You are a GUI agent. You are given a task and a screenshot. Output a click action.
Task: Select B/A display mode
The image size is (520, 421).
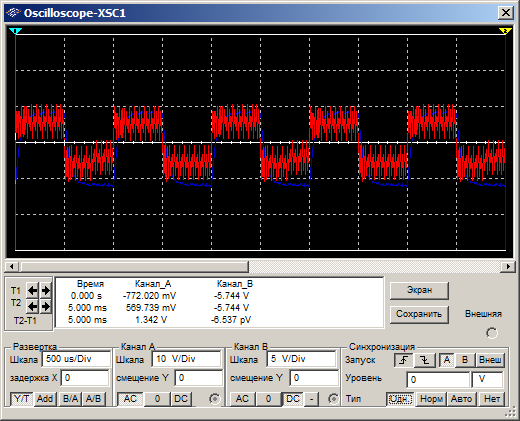coord(70,399)
